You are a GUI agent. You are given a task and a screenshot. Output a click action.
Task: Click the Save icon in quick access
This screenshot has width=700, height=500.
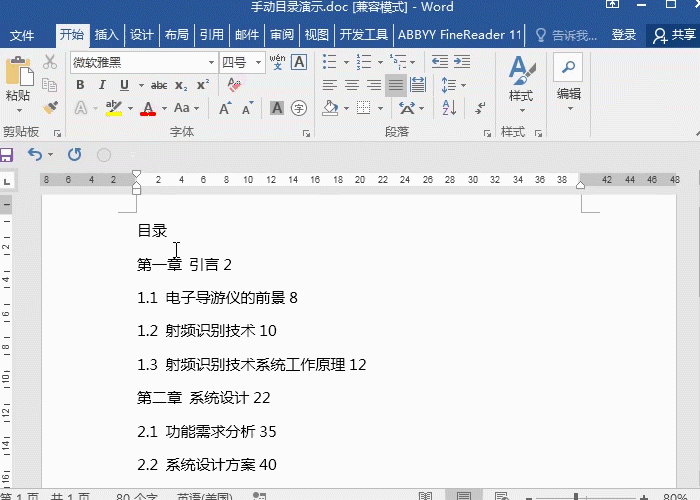coord(6,155)
